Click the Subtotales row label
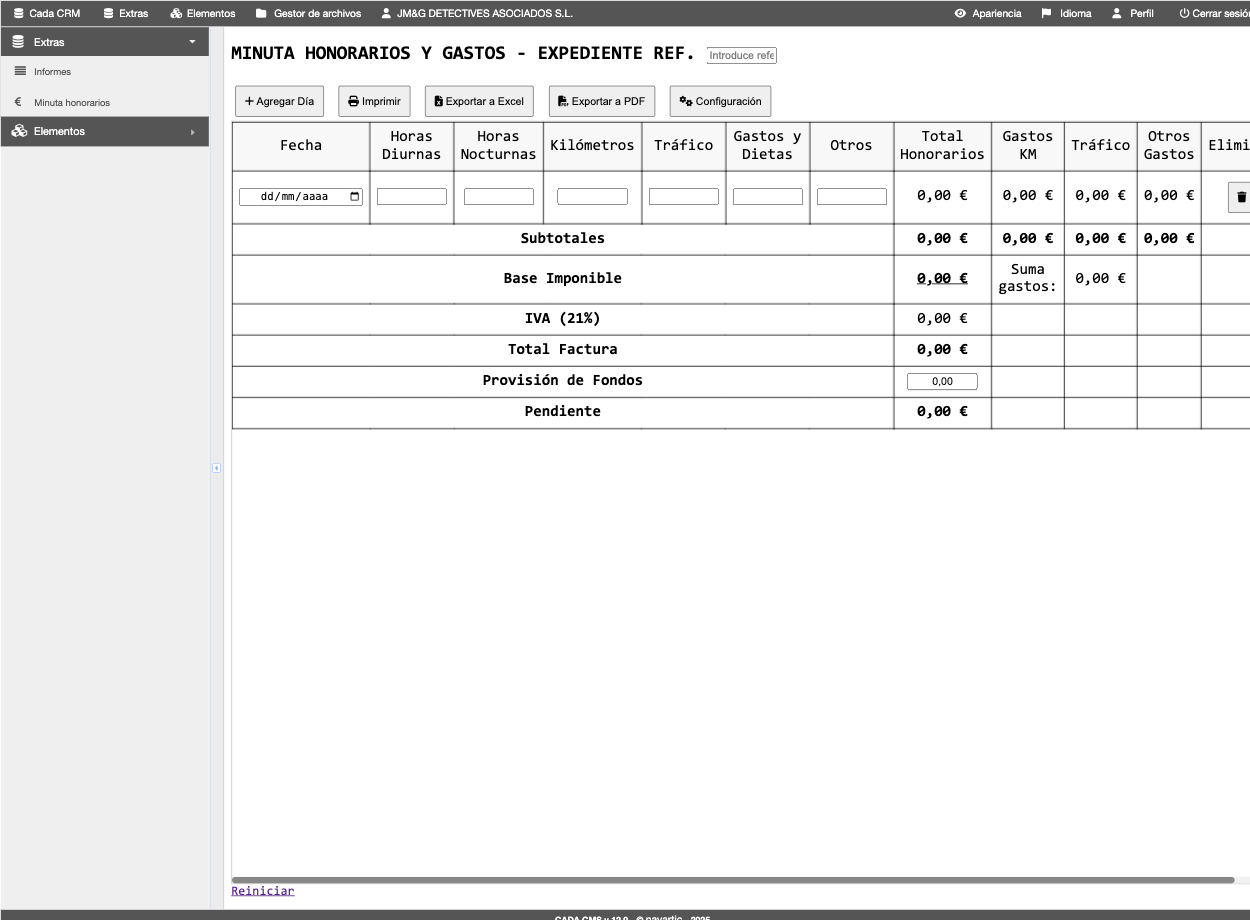This screenshot has height=920, width=1250. click(x=563, y=238)
